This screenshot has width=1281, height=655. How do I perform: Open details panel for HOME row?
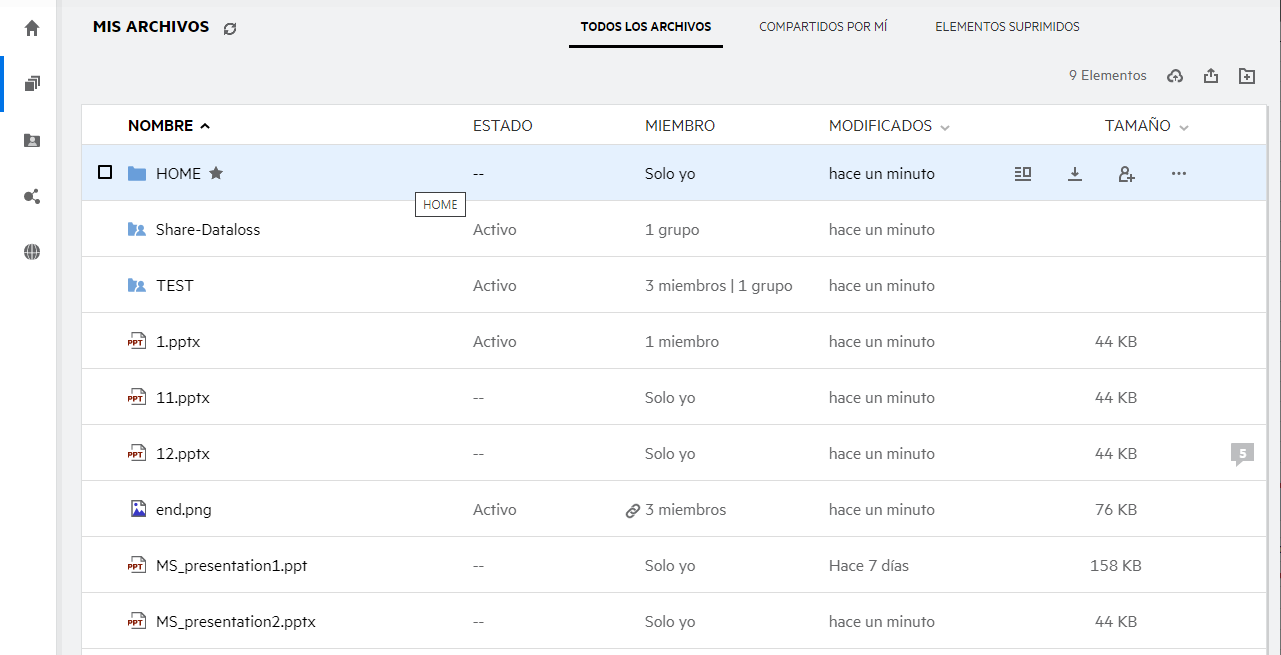point(1022,174)
